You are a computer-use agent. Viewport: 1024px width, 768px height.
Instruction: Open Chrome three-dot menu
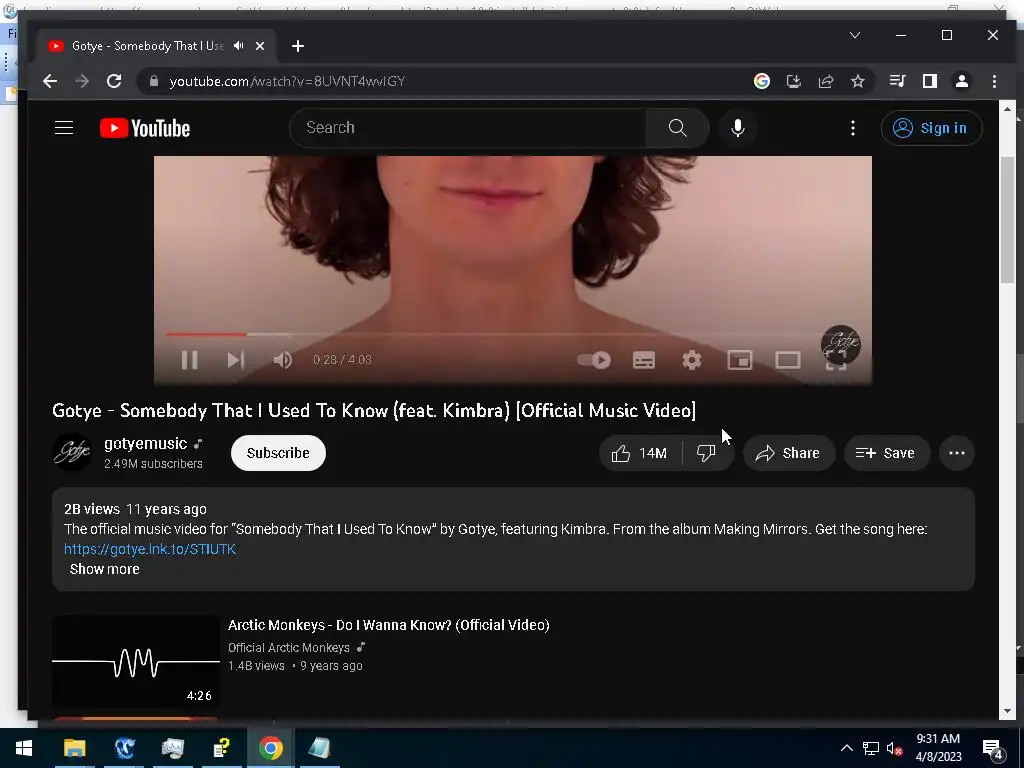coord(994,81)
